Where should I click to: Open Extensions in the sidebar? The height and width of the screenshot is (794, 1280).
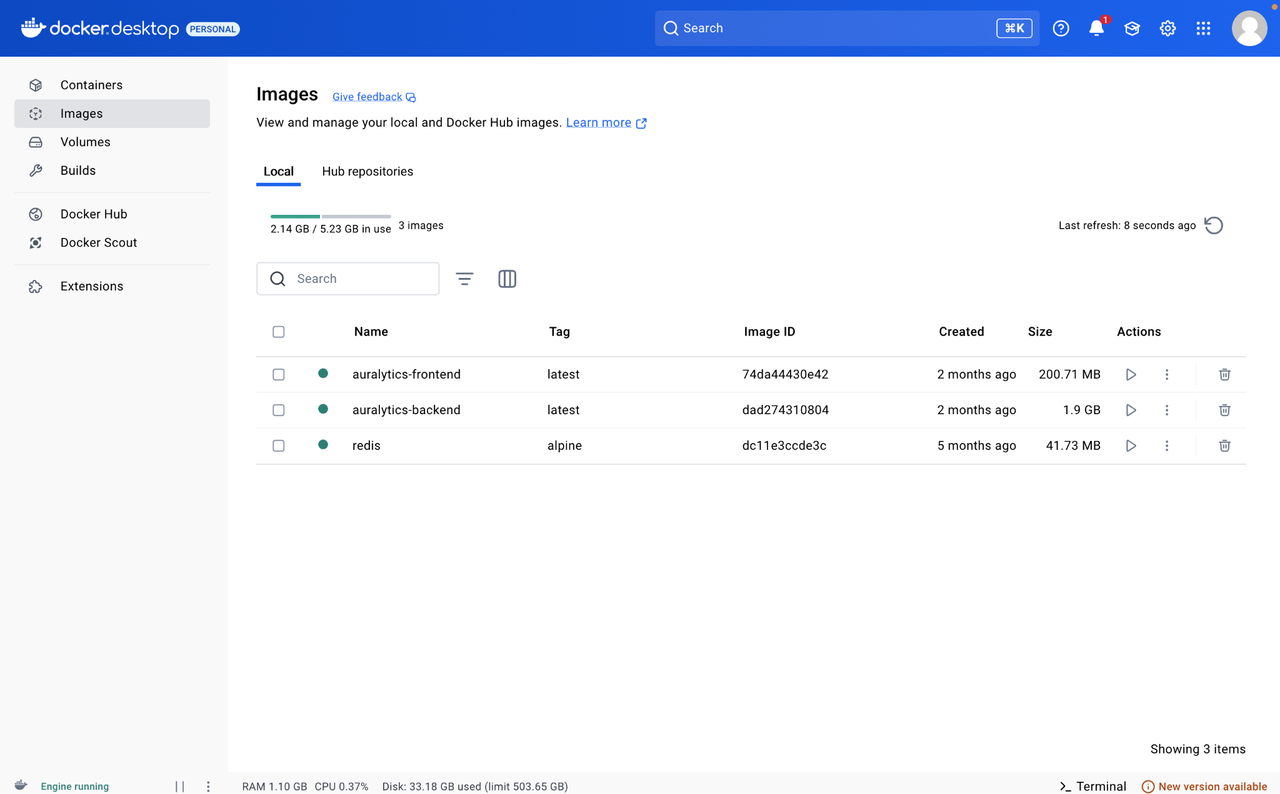tap(112, 286)
